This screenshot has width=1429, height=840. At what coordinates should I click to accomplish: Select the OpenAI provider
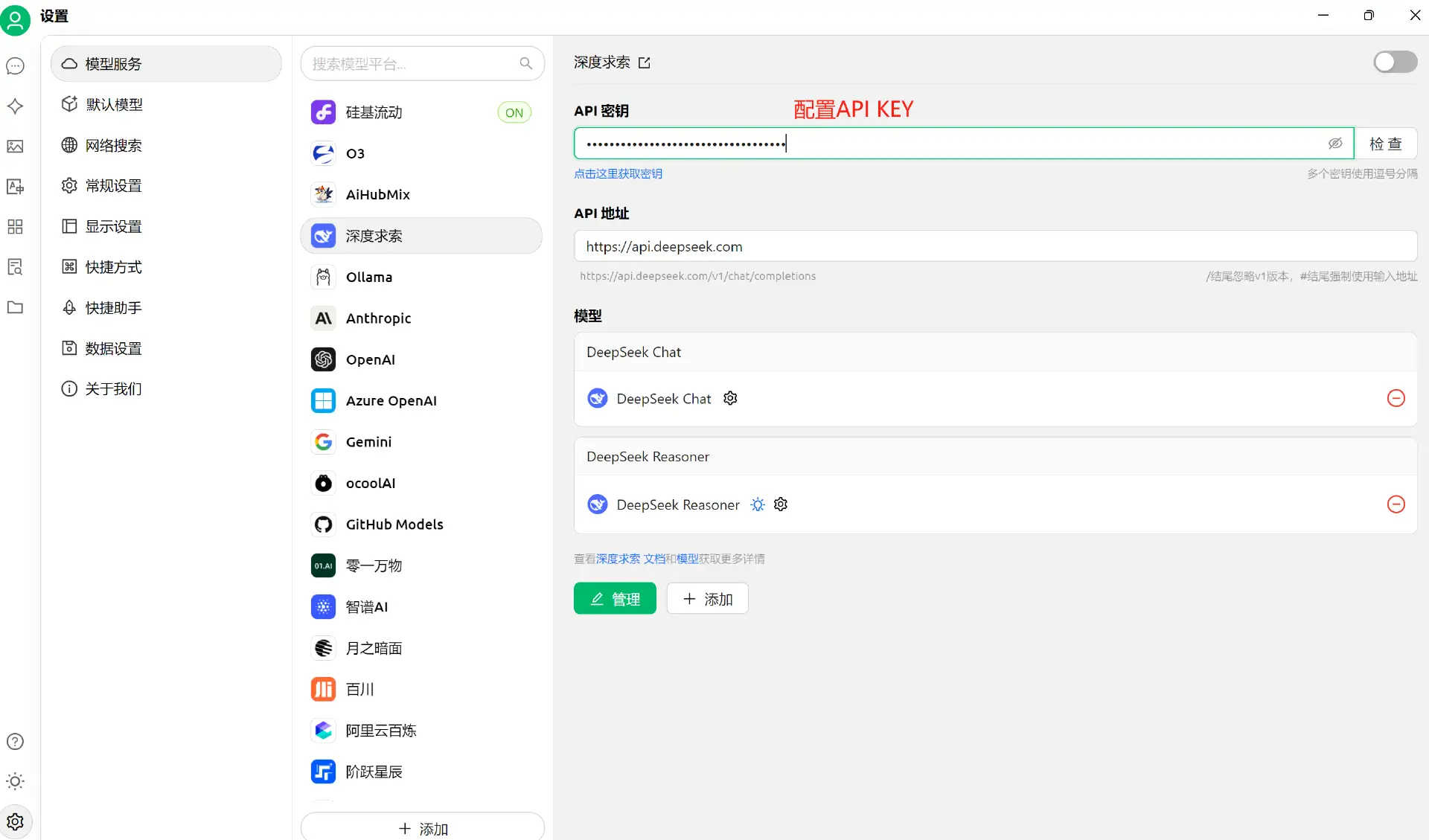(421, 359)
